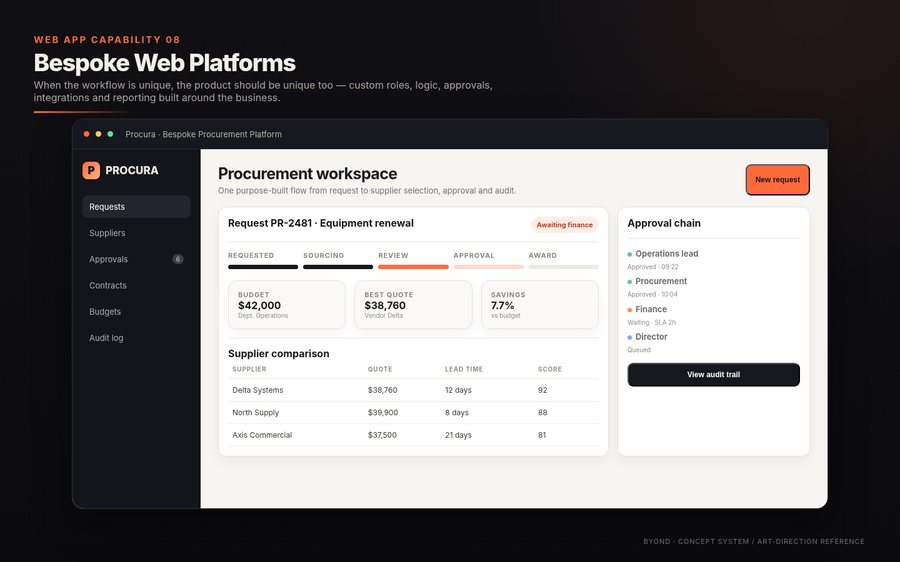Sort by the Lead Time column header

click(x=464, y=369)
